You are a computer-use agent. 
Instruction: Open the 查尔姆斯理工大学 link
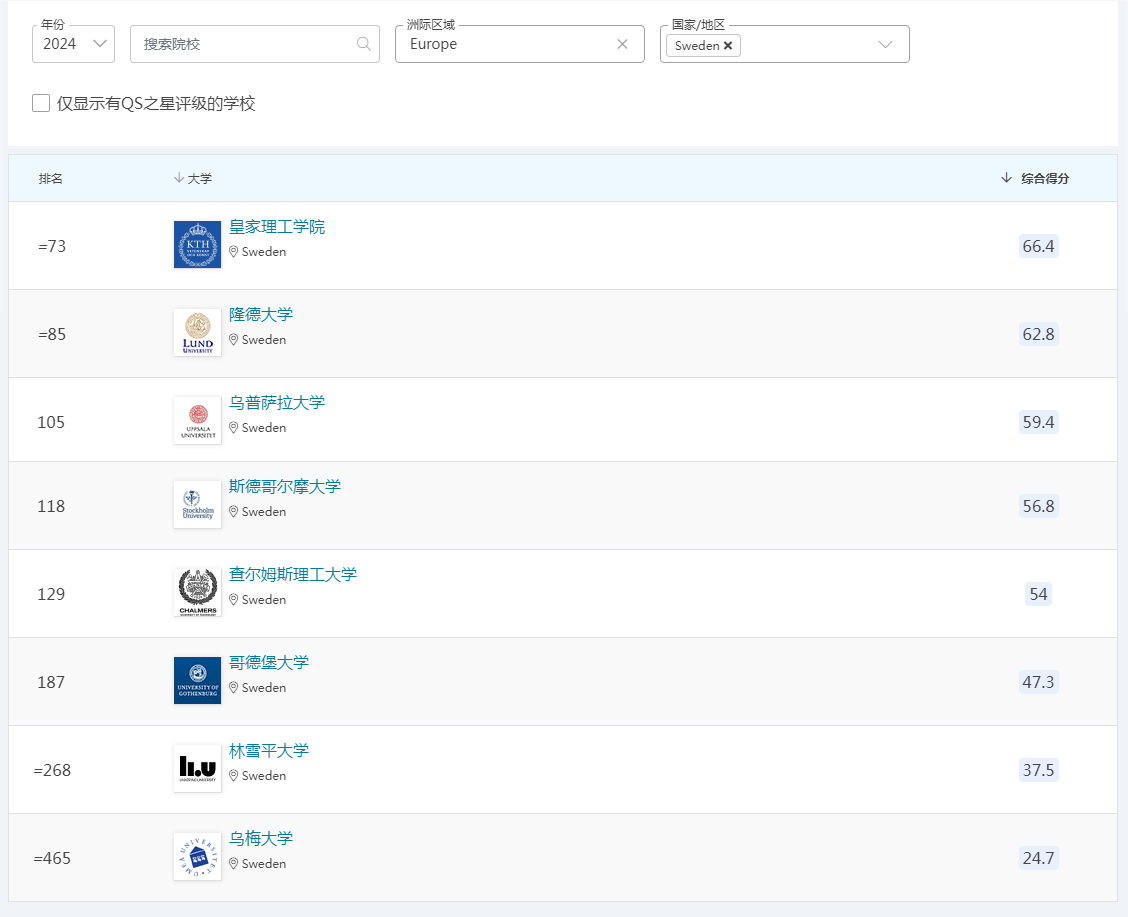(293, 575)
